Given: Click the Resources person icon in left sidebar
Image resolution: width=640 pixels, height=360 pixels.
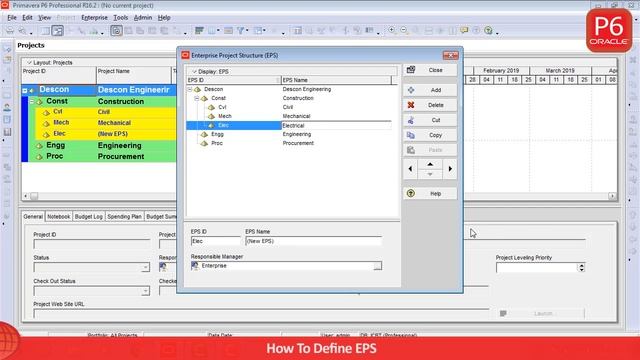Looking at the screenshot, I should tap(7, 107).
